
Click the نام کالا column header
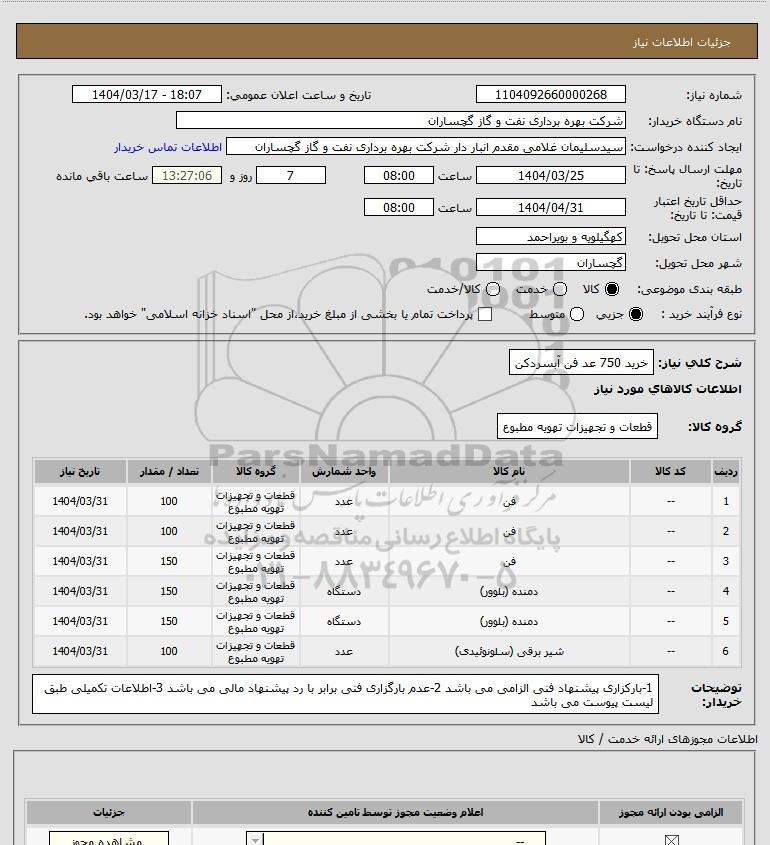coord(509,471)
